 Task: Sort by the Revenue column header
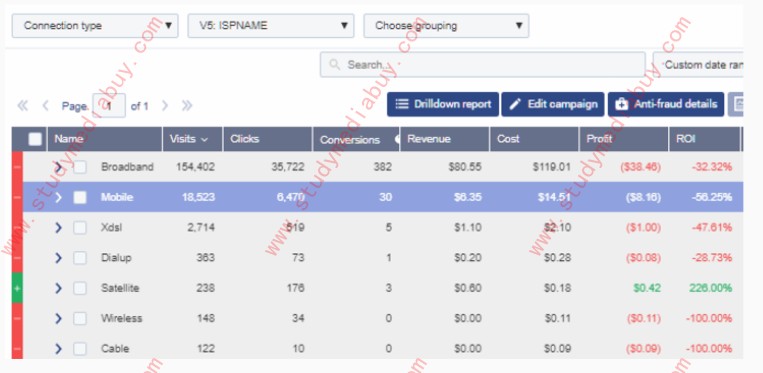click(445, 139)
